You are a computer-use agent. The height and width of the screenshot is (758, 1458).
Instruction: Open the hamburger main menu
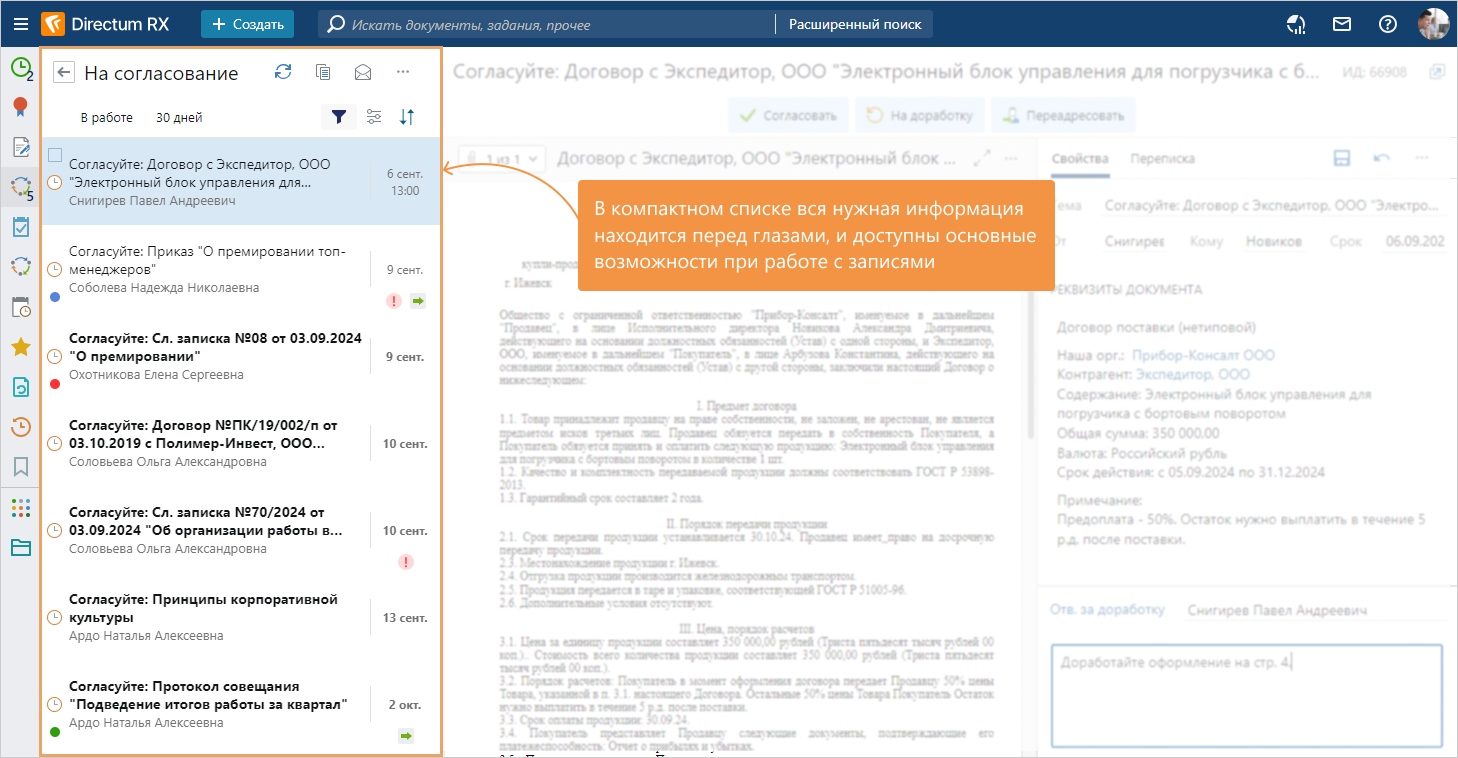point(20,24)
